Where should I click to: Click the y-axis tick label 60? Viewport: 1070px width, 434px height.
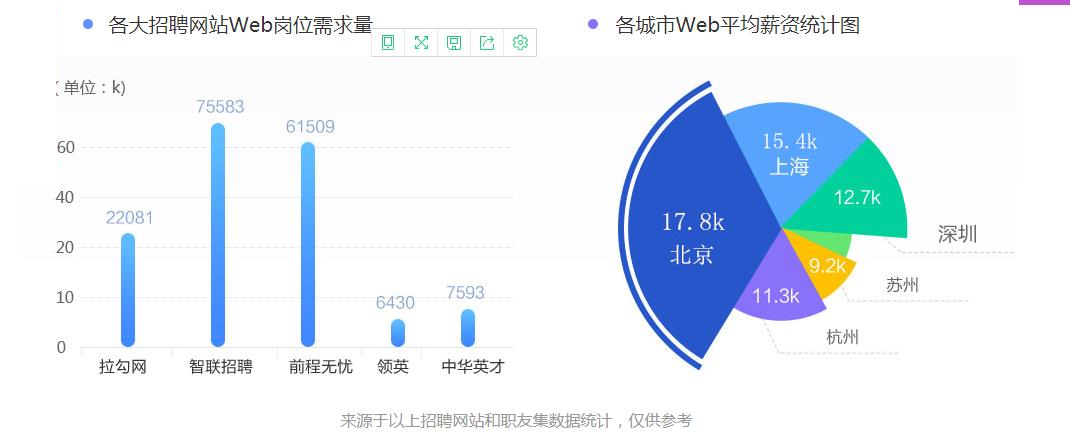(66, 147)
